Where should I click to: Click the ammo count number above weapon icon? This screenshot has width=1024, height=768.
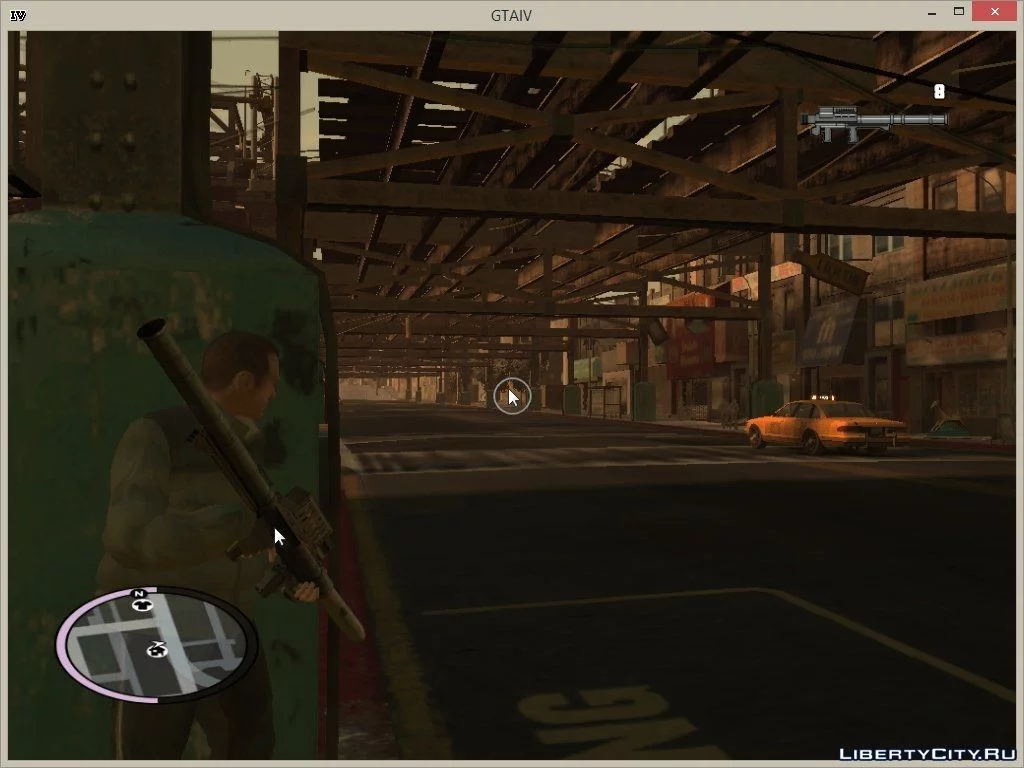(x=939, y=92)
